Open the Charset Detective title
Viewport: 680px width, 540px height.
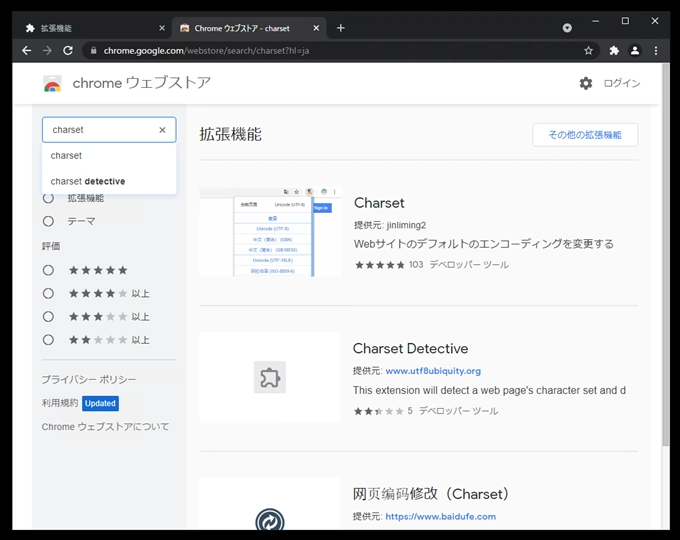click(410, 349)
